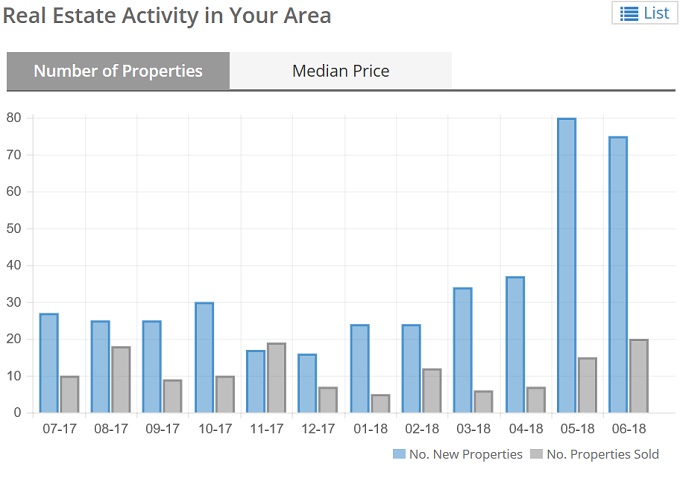This screenshot has width=680, height=478.
Task: Click the blue New Properties legend swatch
Action: point(399,455)
